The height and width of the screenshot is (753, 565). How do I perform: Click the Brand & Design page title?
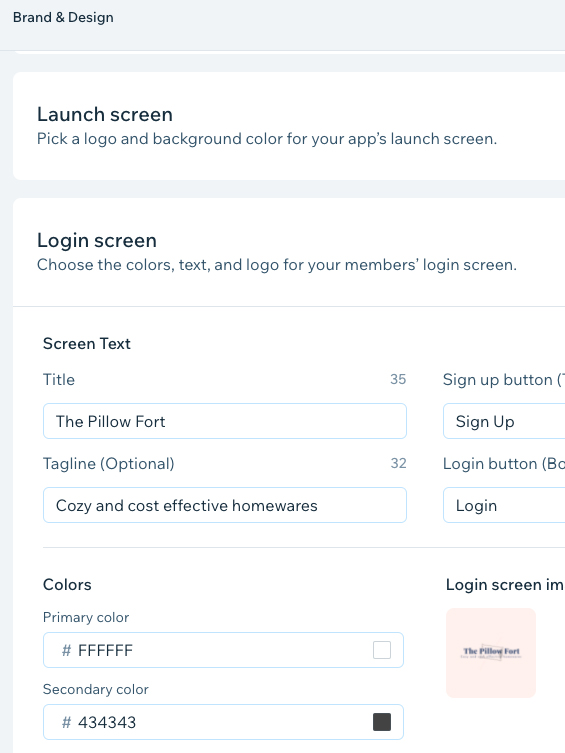point(63,17)
